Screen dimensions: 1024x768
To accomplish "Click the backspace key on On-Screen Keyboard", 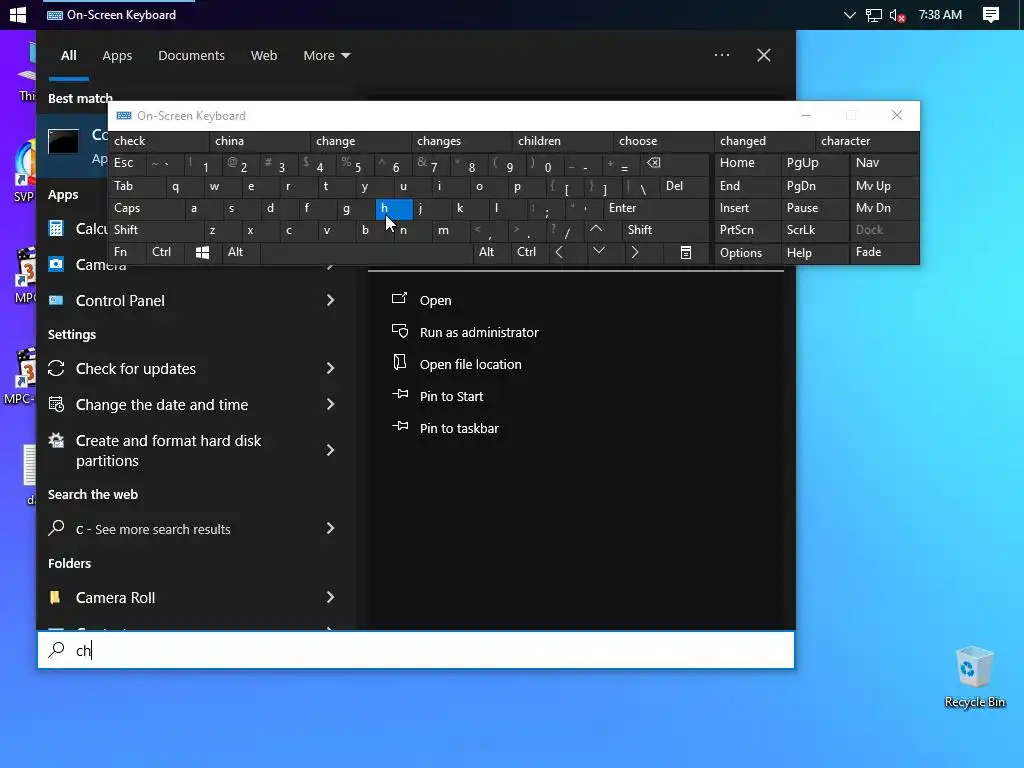I will 654,163.
